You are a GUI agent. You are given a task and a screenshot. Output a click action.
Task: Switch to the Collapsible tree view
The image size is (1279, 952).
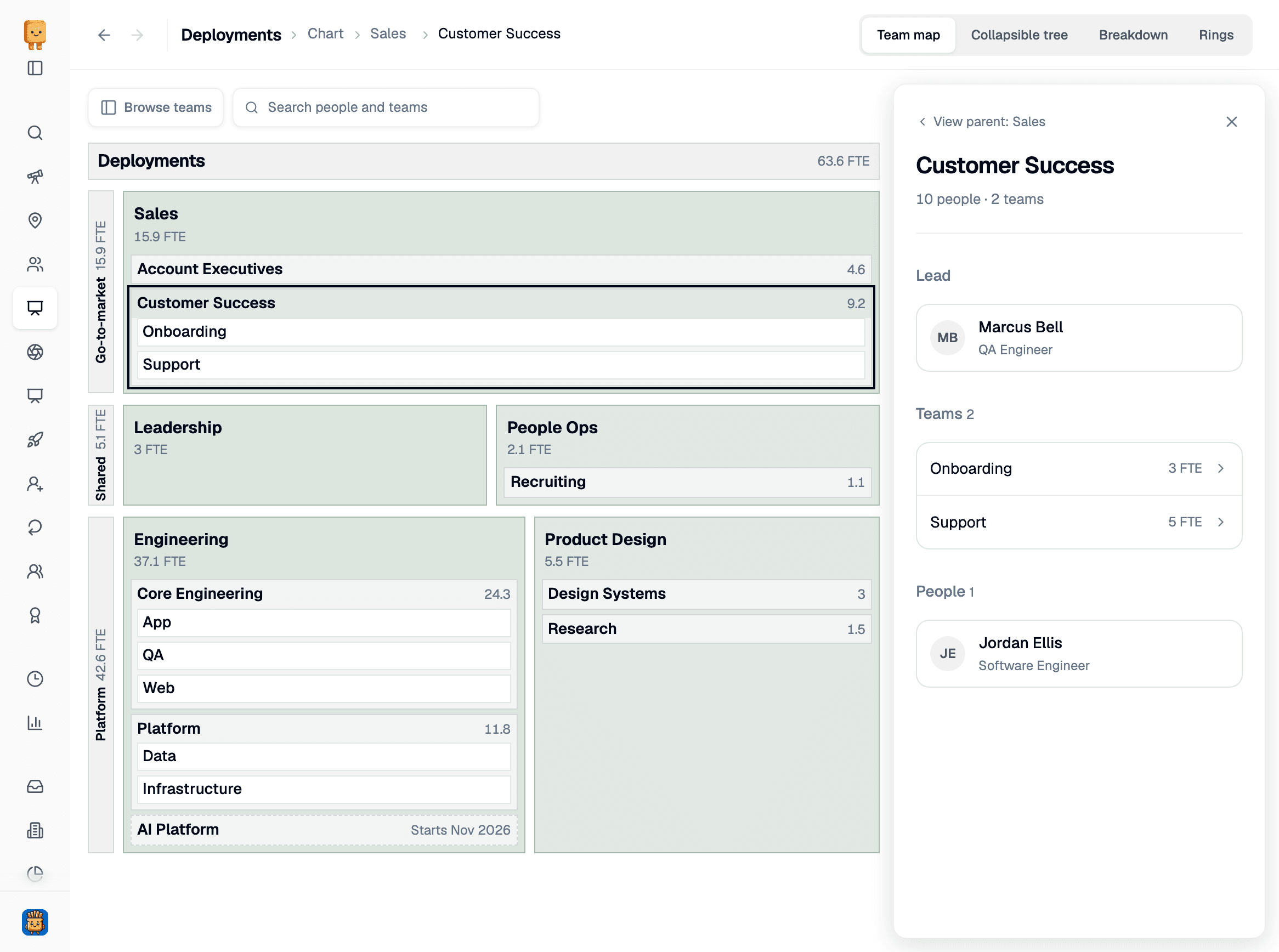click(1018, 35)
